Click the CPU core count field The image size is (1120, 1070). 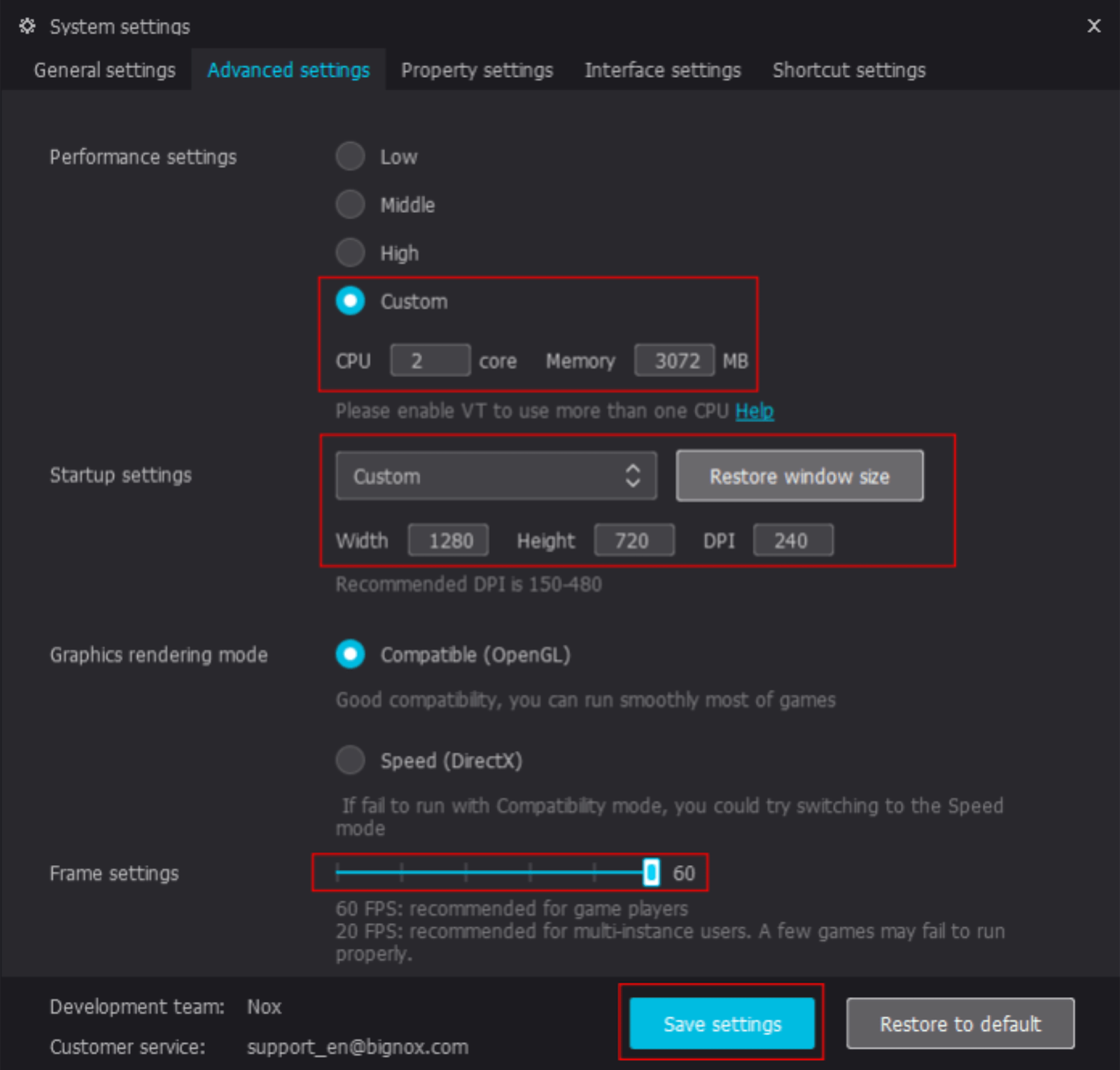pyautogui.click(x=430, y=360)
